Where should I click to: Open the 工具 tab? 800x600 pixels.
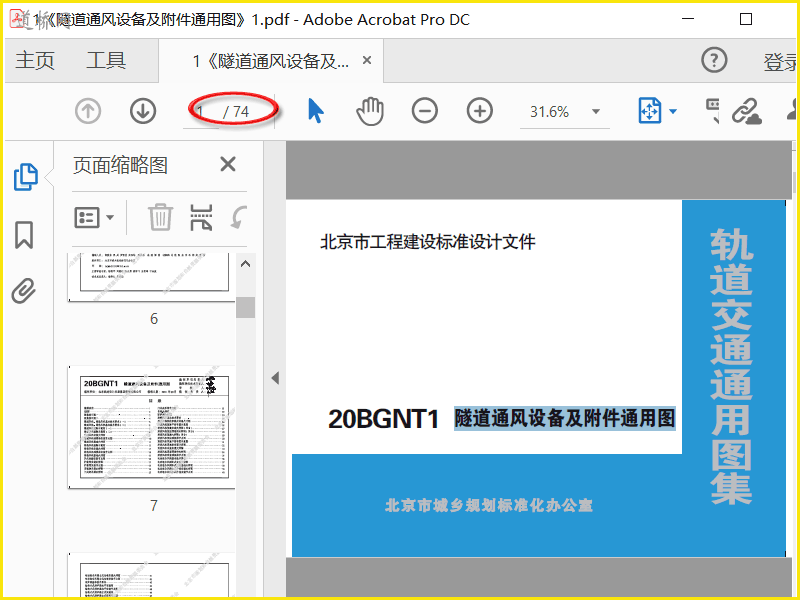(x=106, y=60)
